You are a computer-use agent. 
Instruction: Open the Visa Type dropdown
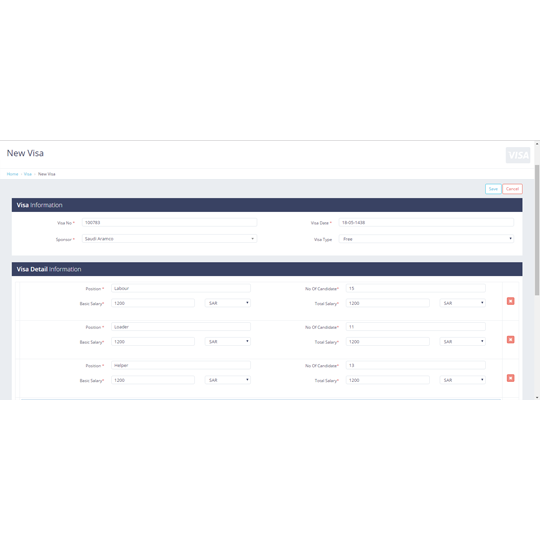[426, 239]
